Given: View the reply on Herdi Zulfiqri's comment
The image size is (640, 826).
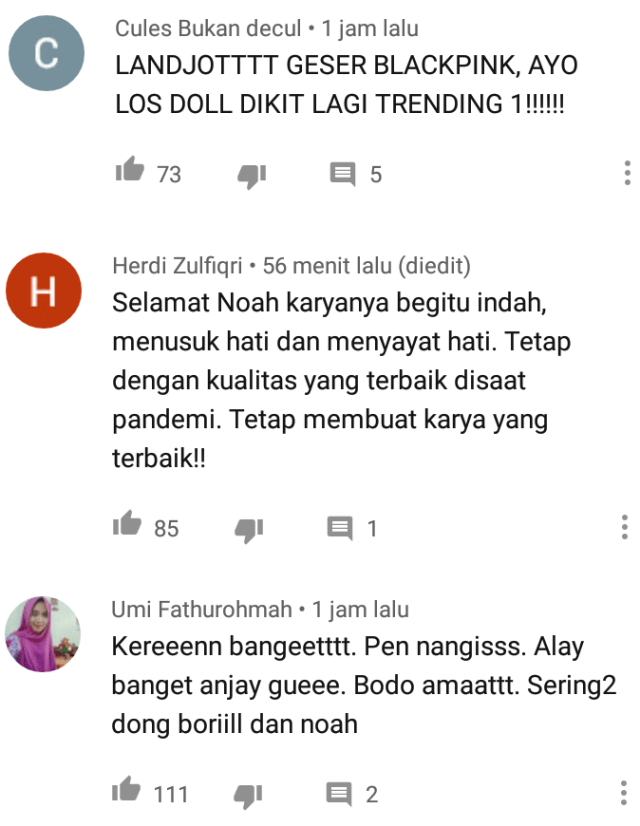Looking at the screenshot, I should [x=340, y=528].
